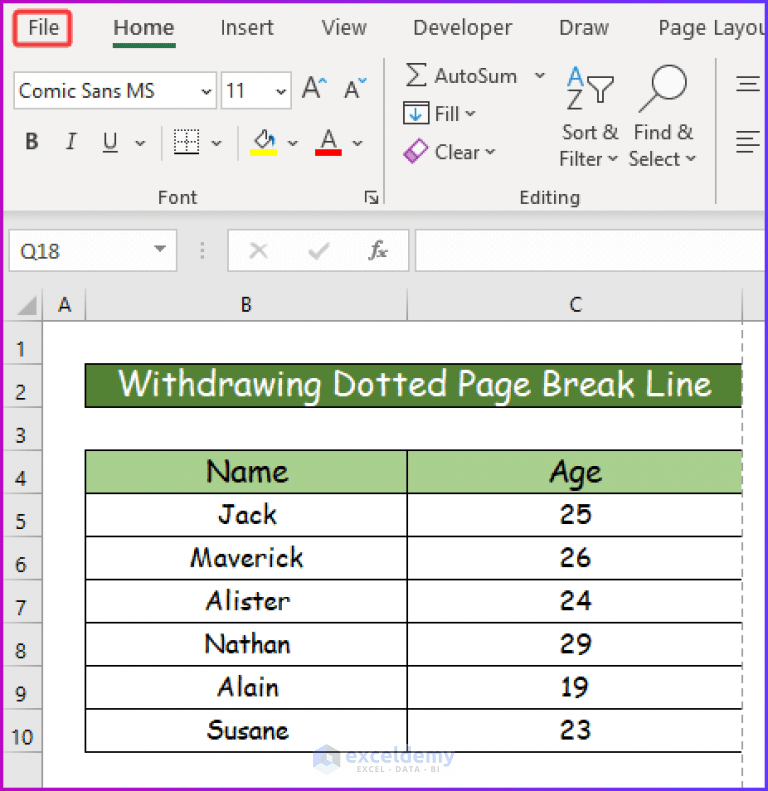Screen dimensions: 768x791
Task: Select the age cell '25'
Action: [575, 515]
